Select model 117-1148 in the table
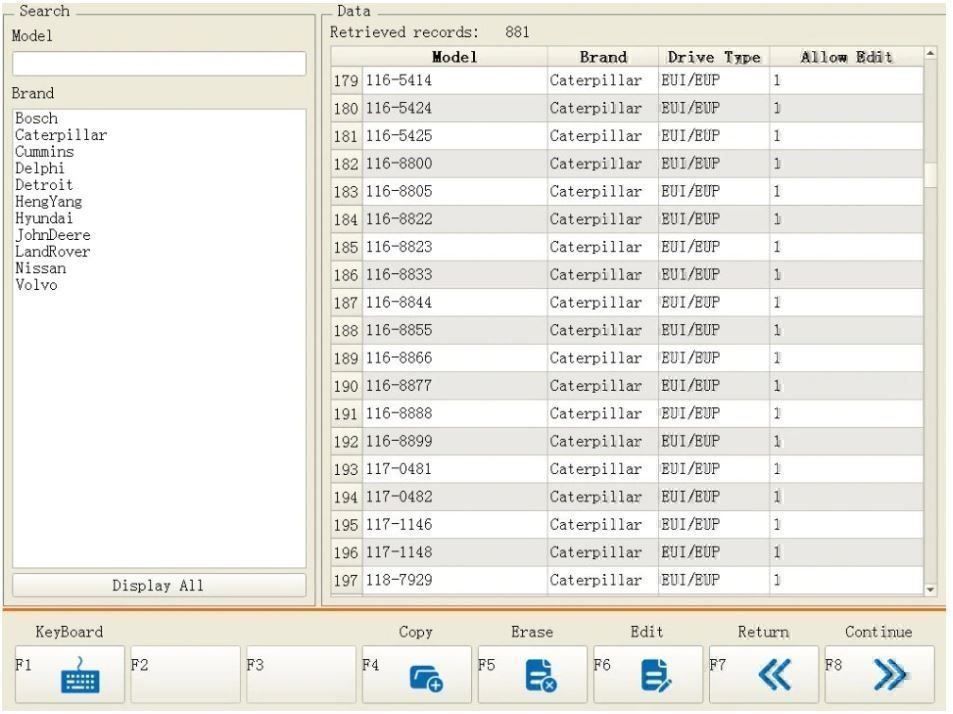This screenshot has width=953, height=714. [455, 552]
